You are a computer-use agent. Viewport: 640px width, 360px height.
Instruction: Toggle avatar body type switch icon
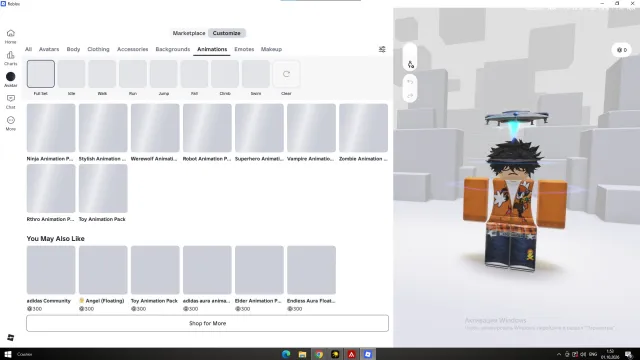click(410, 64)
